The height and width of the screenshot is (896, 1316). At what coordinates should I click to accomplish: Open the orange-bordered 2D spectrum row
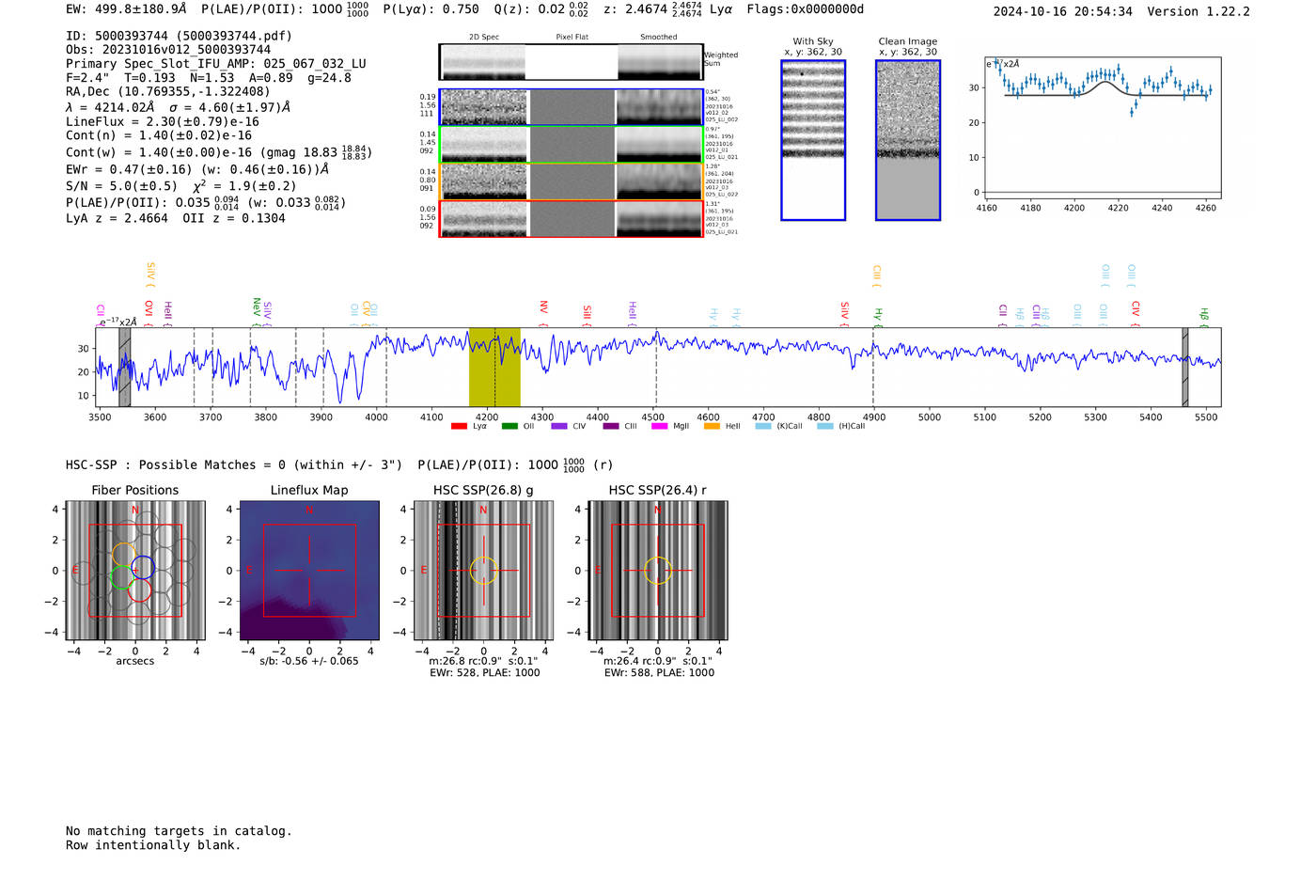click(x=572, y=181)
